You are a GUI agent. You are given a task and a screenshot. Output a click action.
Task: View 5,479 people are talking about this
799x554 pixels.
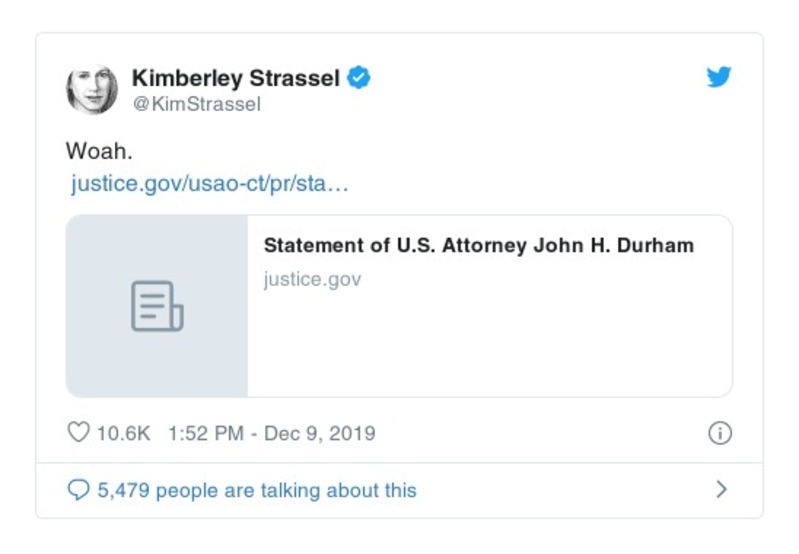coord(256,490)
